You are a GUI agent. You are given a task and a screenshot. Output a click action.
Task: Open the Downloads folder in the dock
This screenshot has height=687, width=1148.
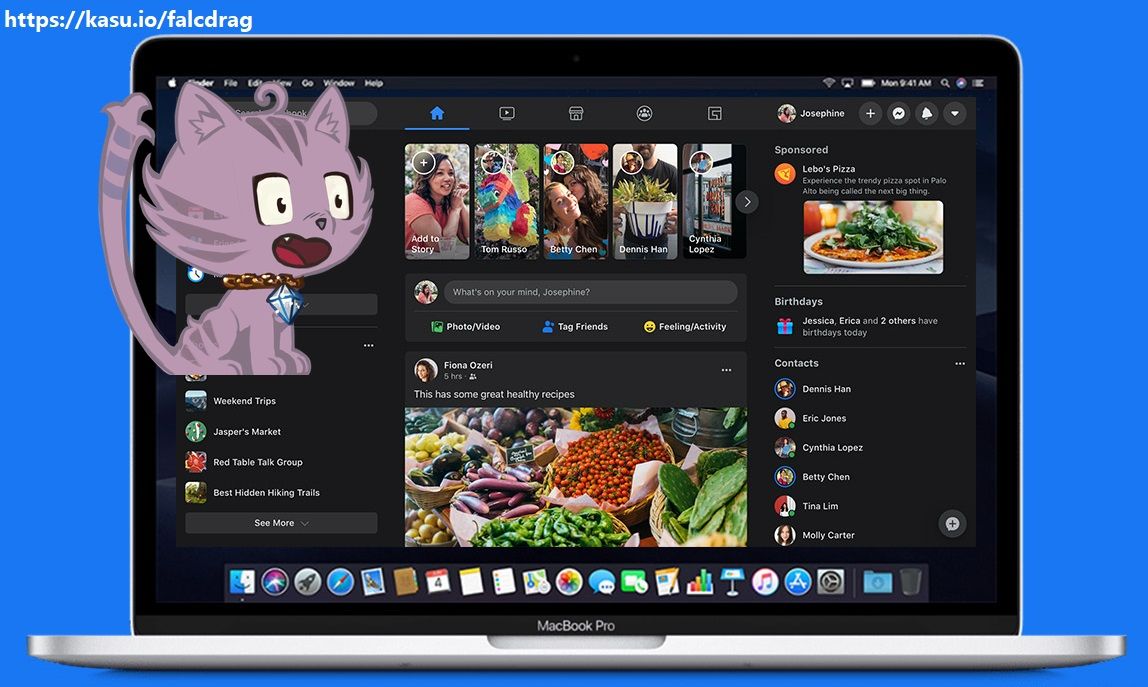click(878, 582)
